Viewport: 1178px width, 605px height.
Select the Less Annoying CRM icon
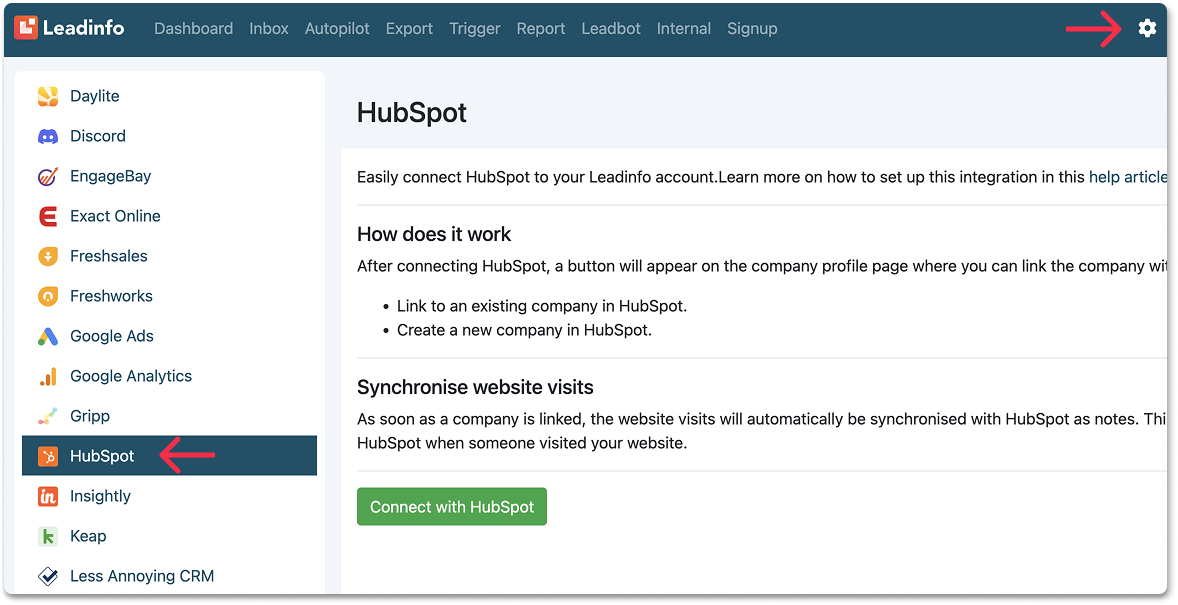48,576
